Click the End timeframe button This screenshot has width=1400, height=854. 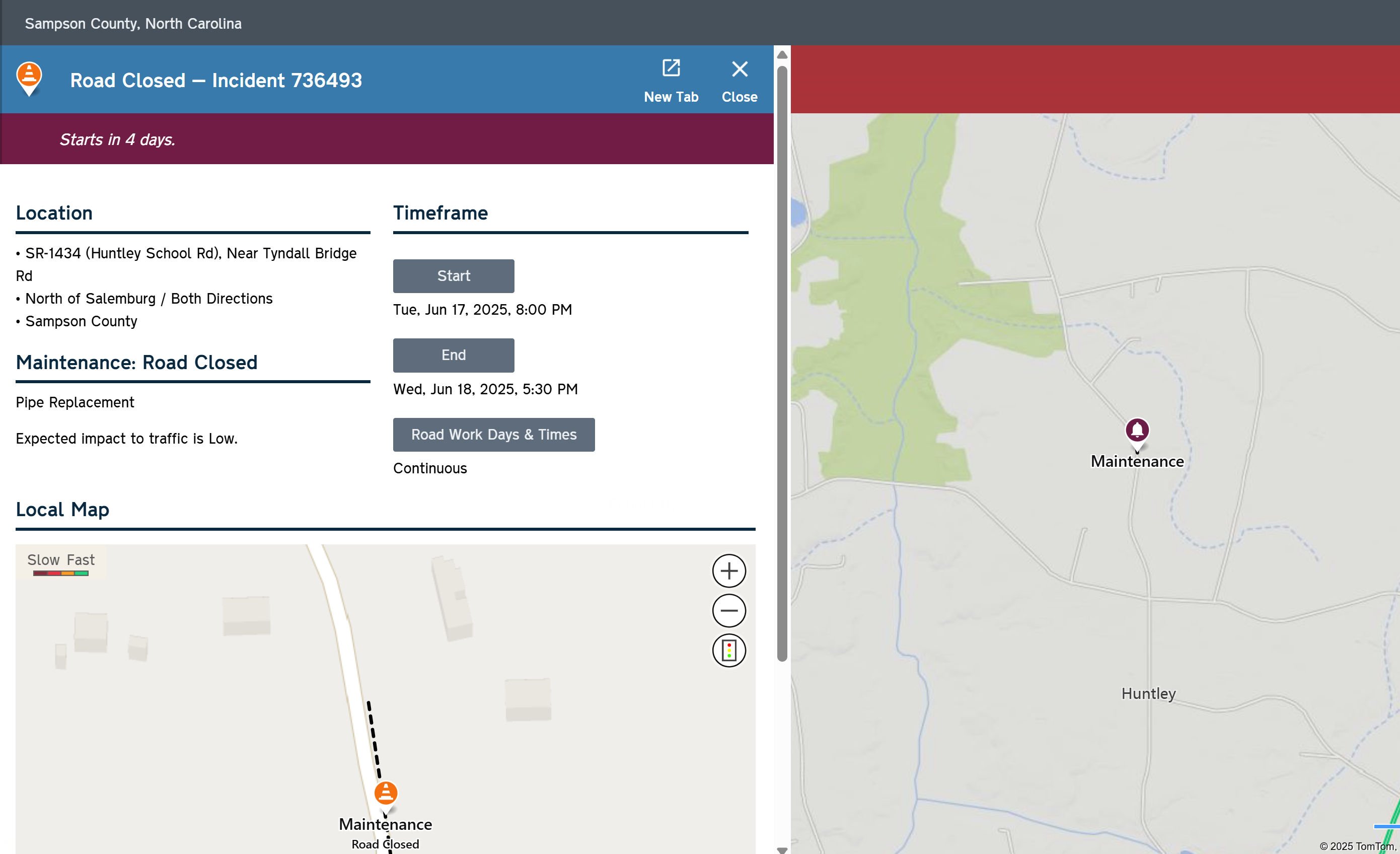point(453,355)
